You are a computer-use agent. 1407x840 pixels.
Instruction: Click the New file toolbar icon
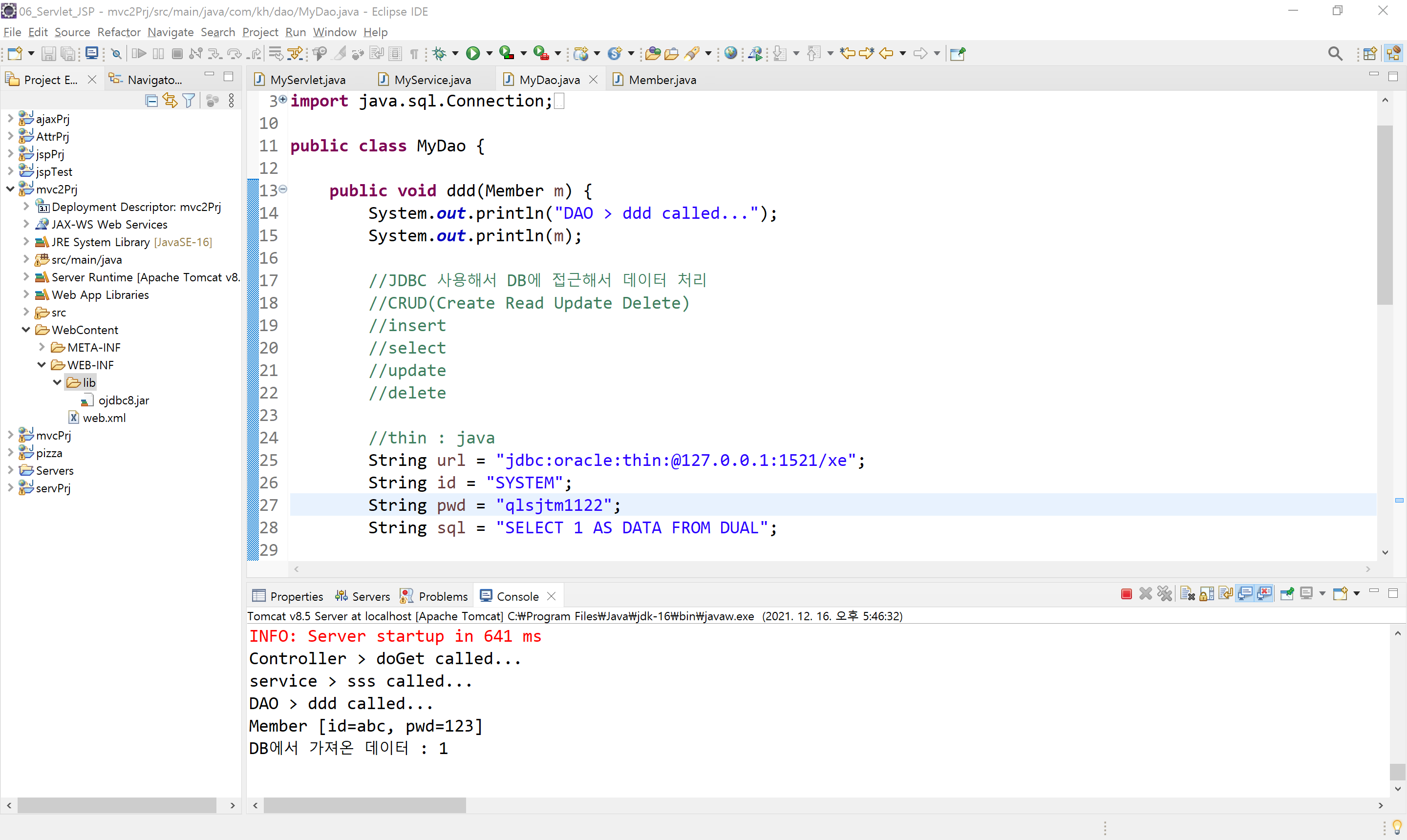(15, 53)
